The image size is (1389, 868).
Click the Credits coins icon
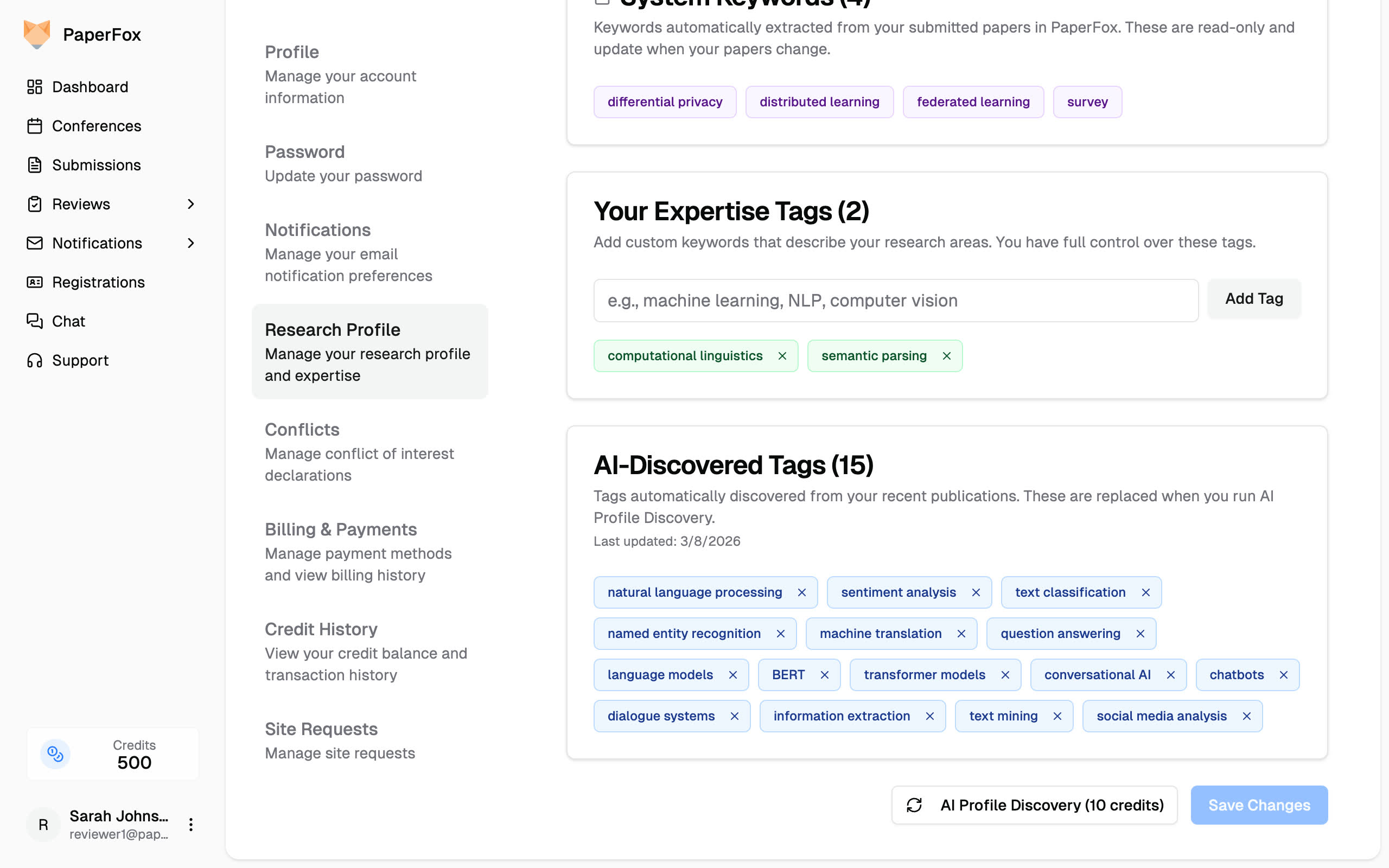pyautogui.click(x=55, y=754)
